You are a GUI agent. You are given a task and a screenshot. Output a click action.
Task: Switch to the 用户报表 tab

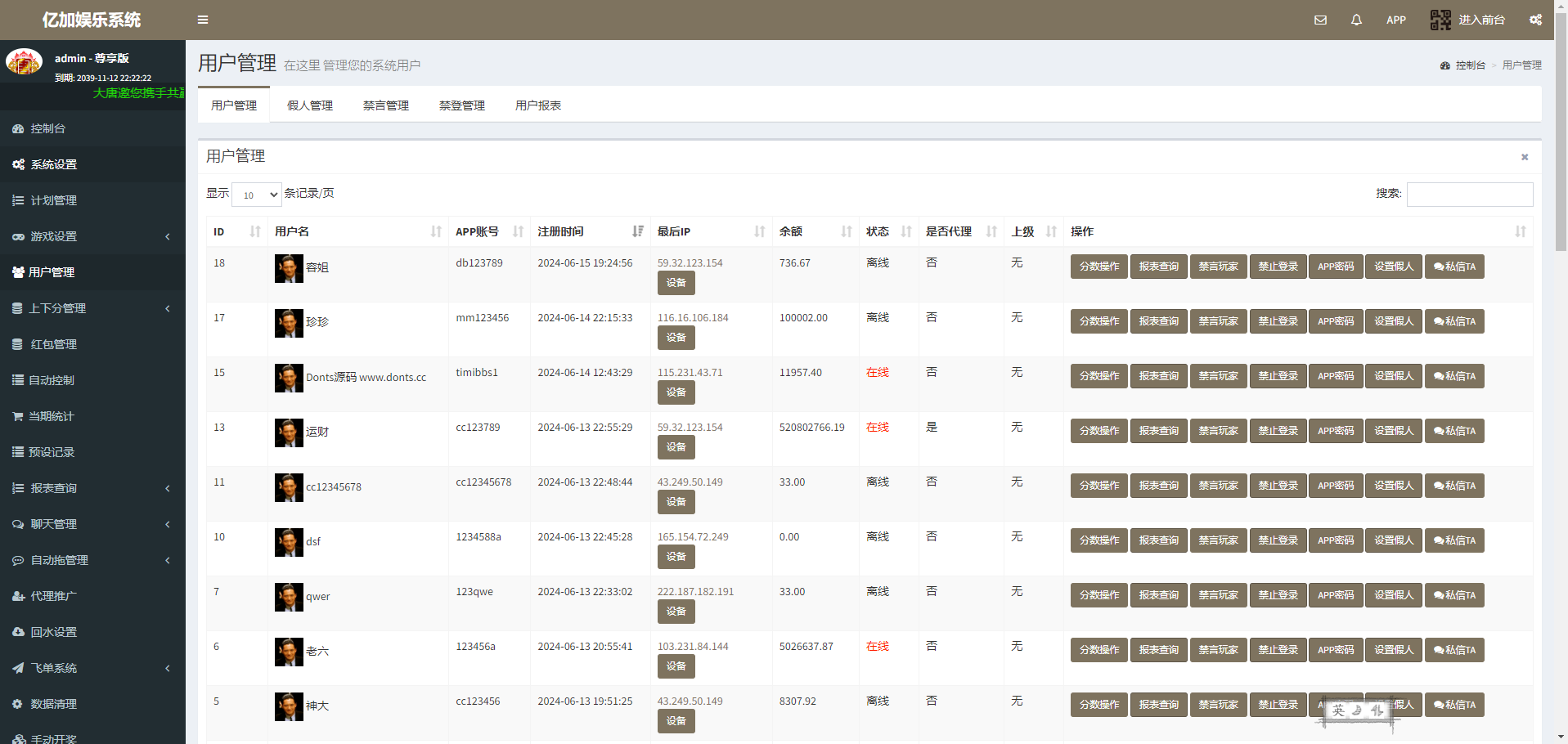pos(537,105)
